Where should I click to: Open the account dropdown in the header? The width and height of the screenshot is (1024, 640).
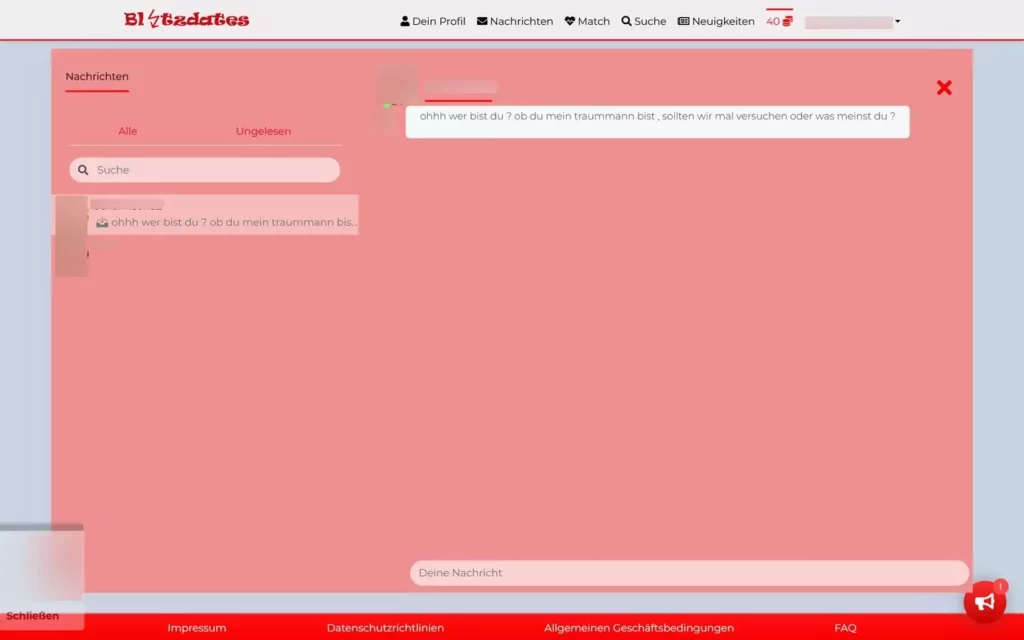851,20
